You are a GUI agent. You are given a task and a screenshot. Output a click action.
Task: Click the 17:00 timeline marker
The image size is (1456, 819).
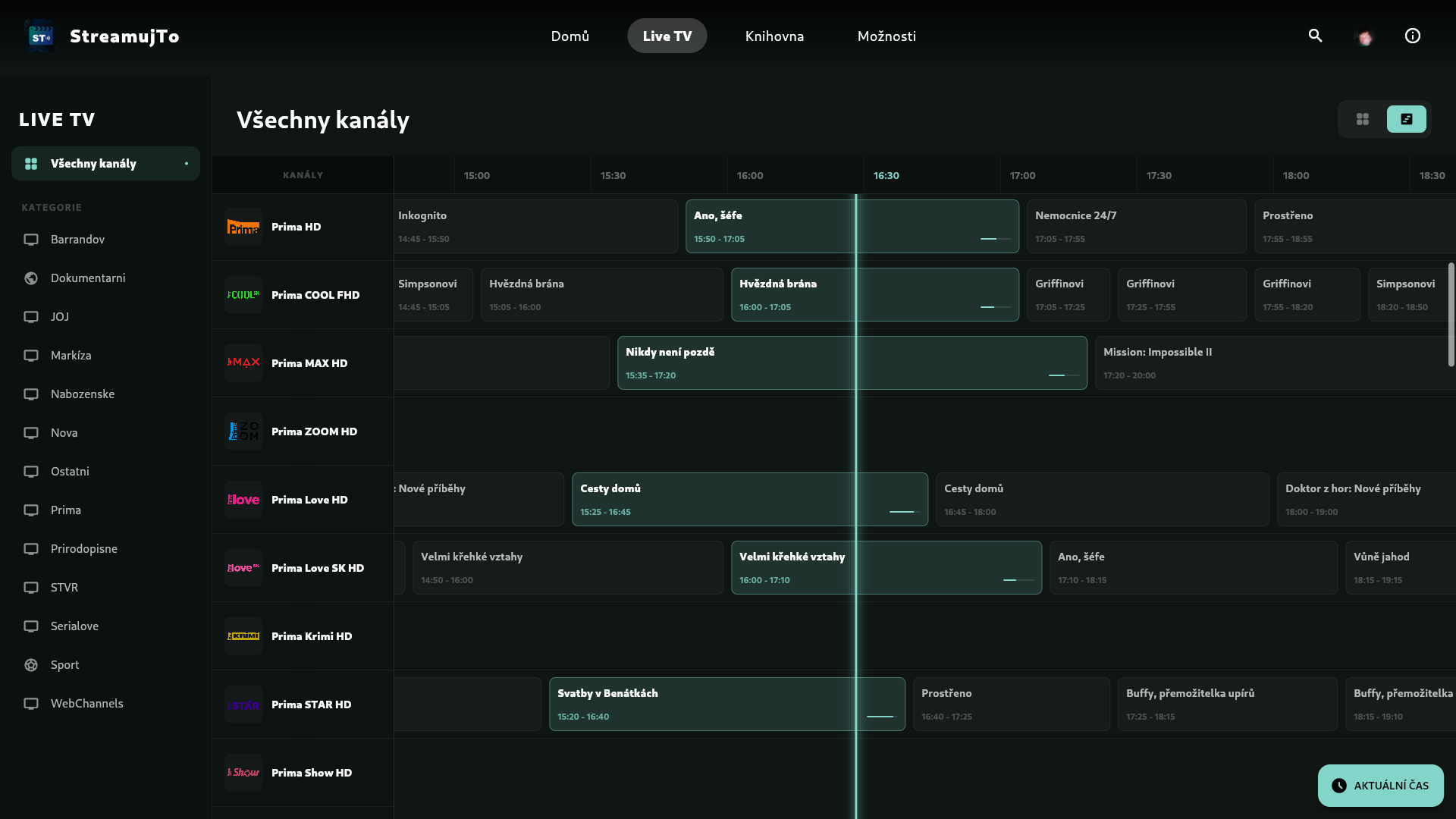1022,175
